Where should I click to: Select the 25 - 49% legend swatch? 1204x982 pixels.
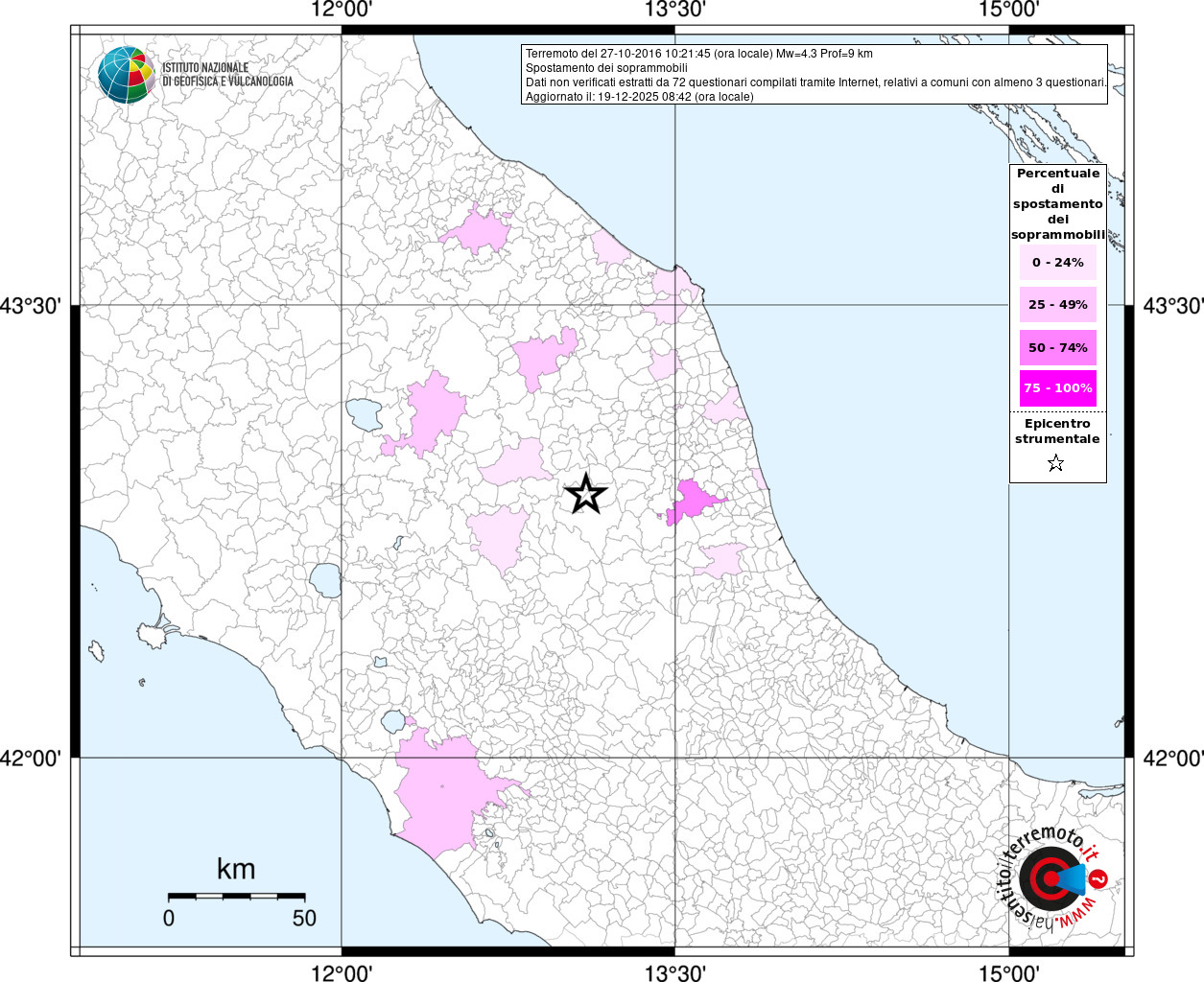point(1057,305)
